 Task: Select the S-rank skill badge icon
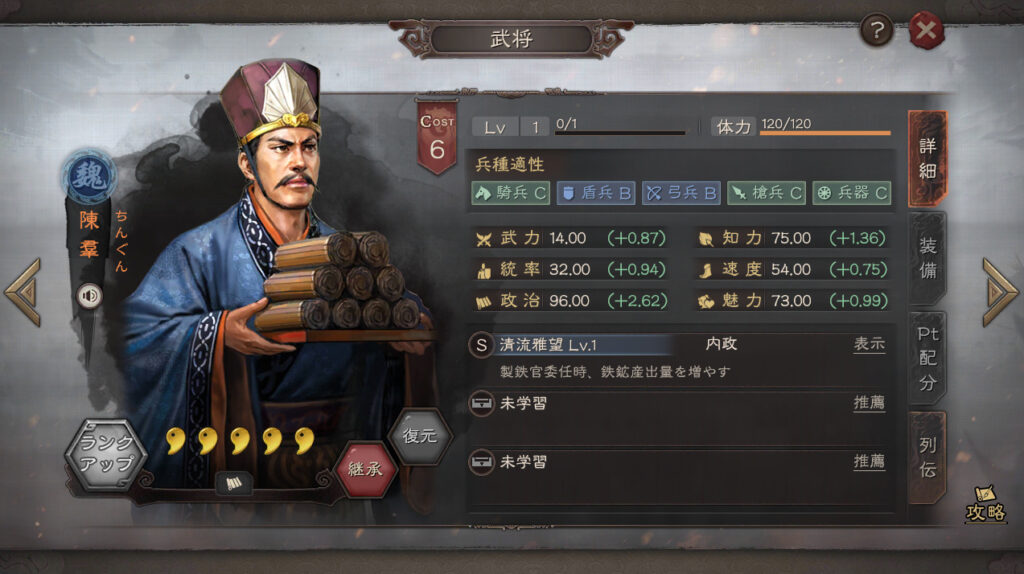[481, 345]
